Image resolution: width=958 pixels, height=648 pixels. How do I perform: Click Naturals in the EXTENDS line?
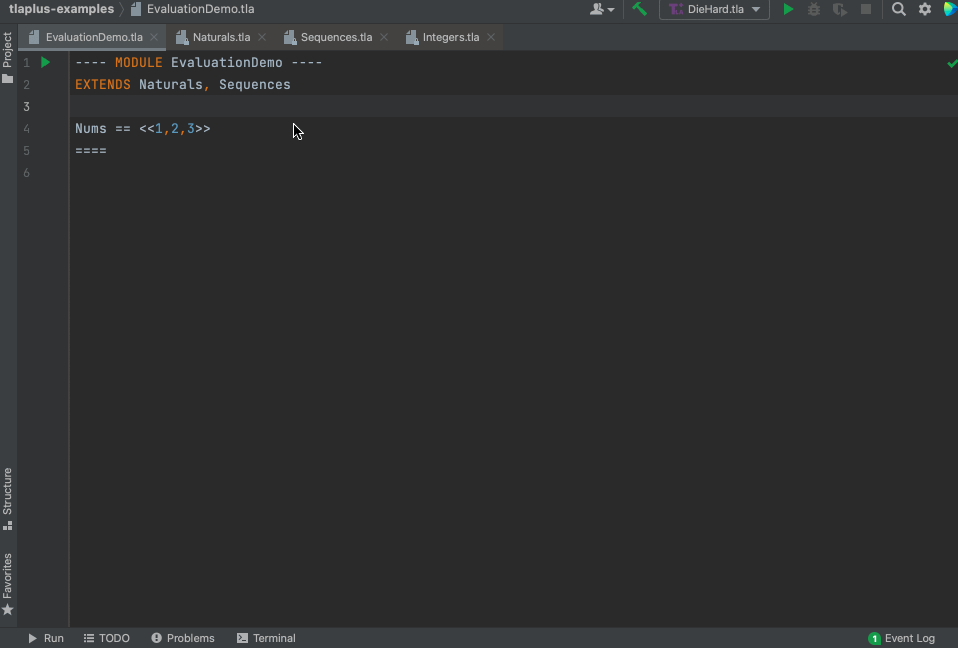point(170,84)
